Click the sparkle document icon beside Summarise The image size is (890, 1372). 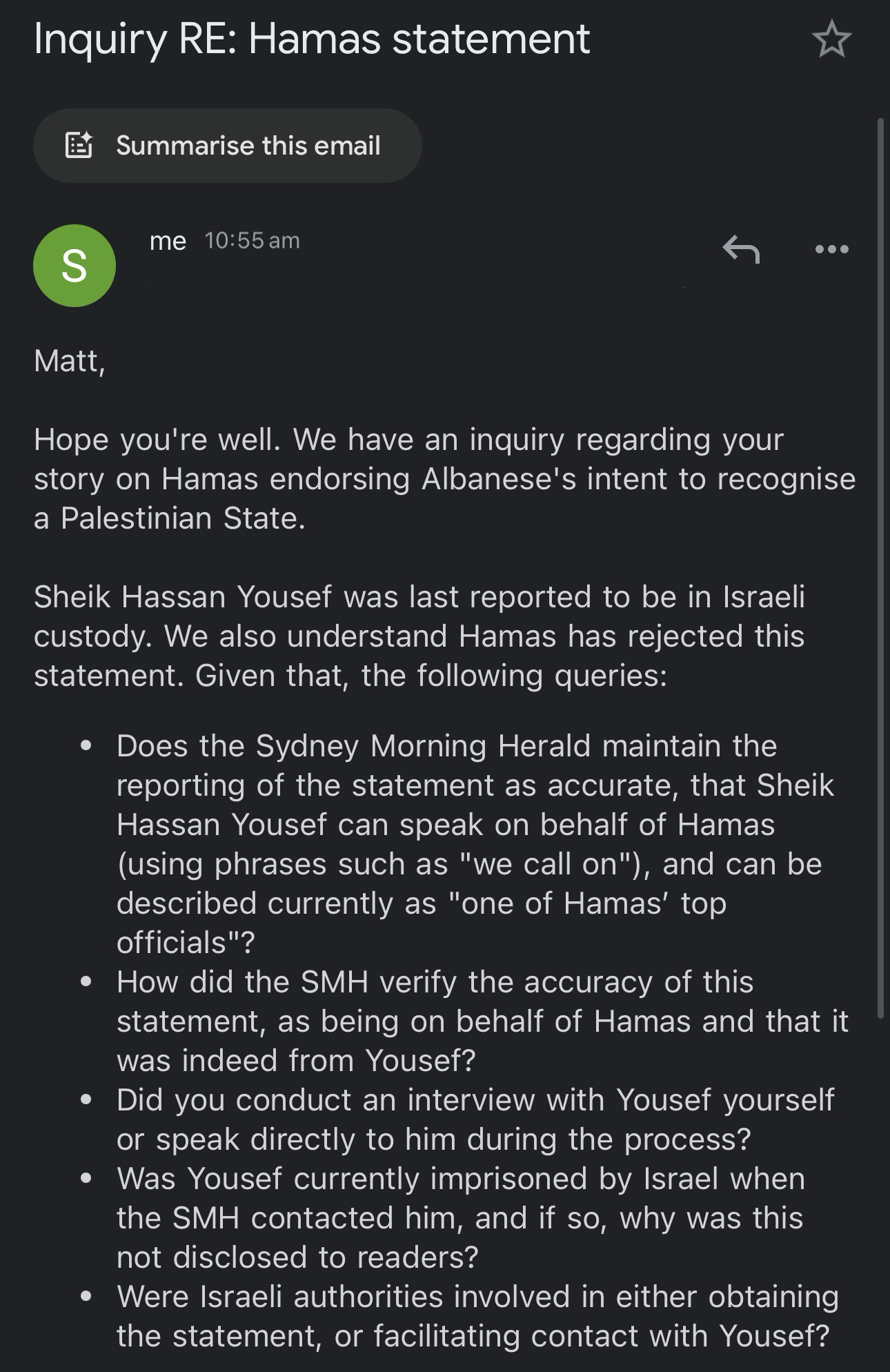point(79,146)
